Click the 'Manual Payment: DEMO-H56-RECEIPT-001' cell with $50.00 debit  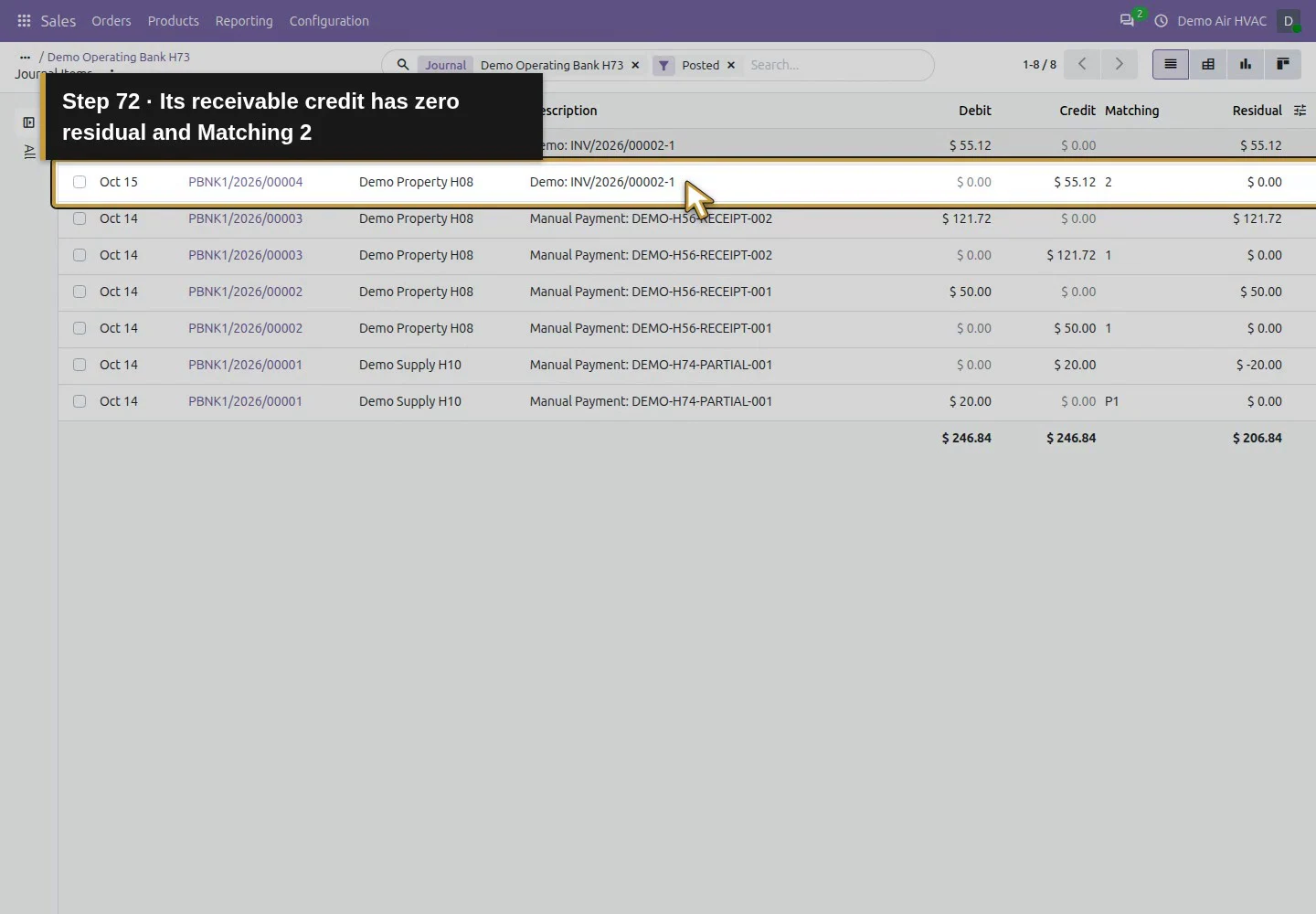click(651, 292)
